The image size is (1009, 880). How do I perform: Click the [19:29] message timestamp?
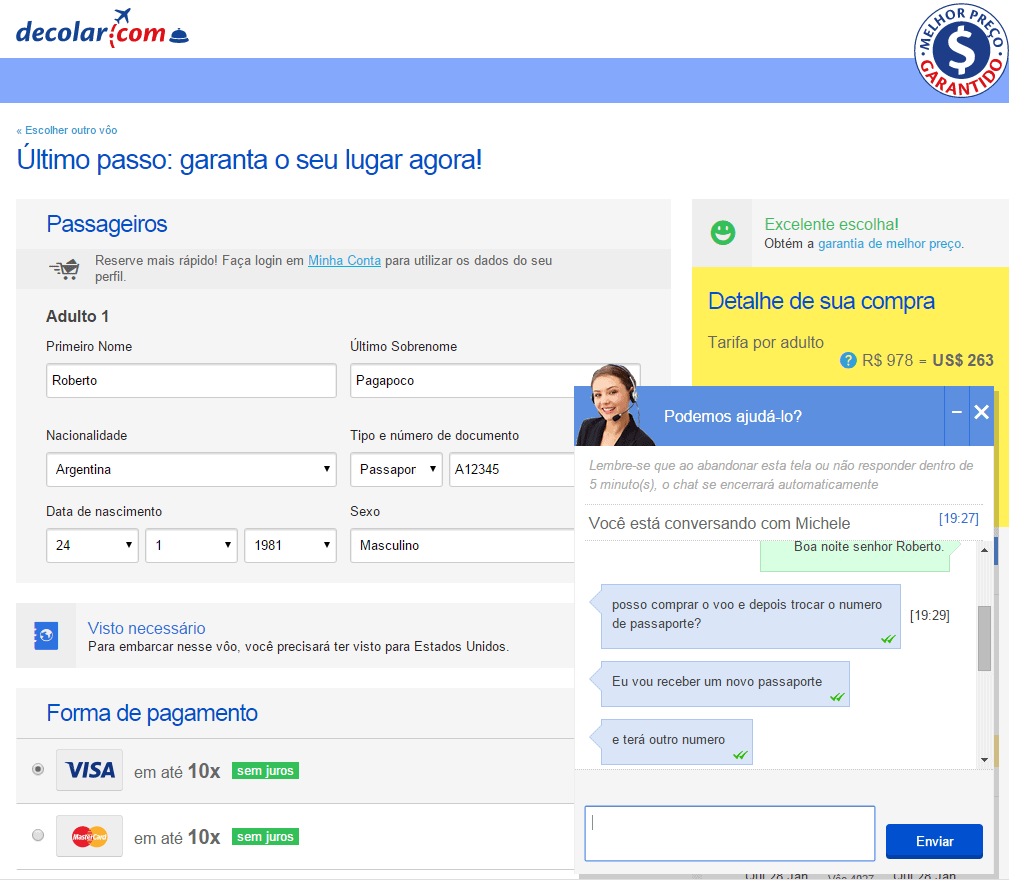coord(929,616)
